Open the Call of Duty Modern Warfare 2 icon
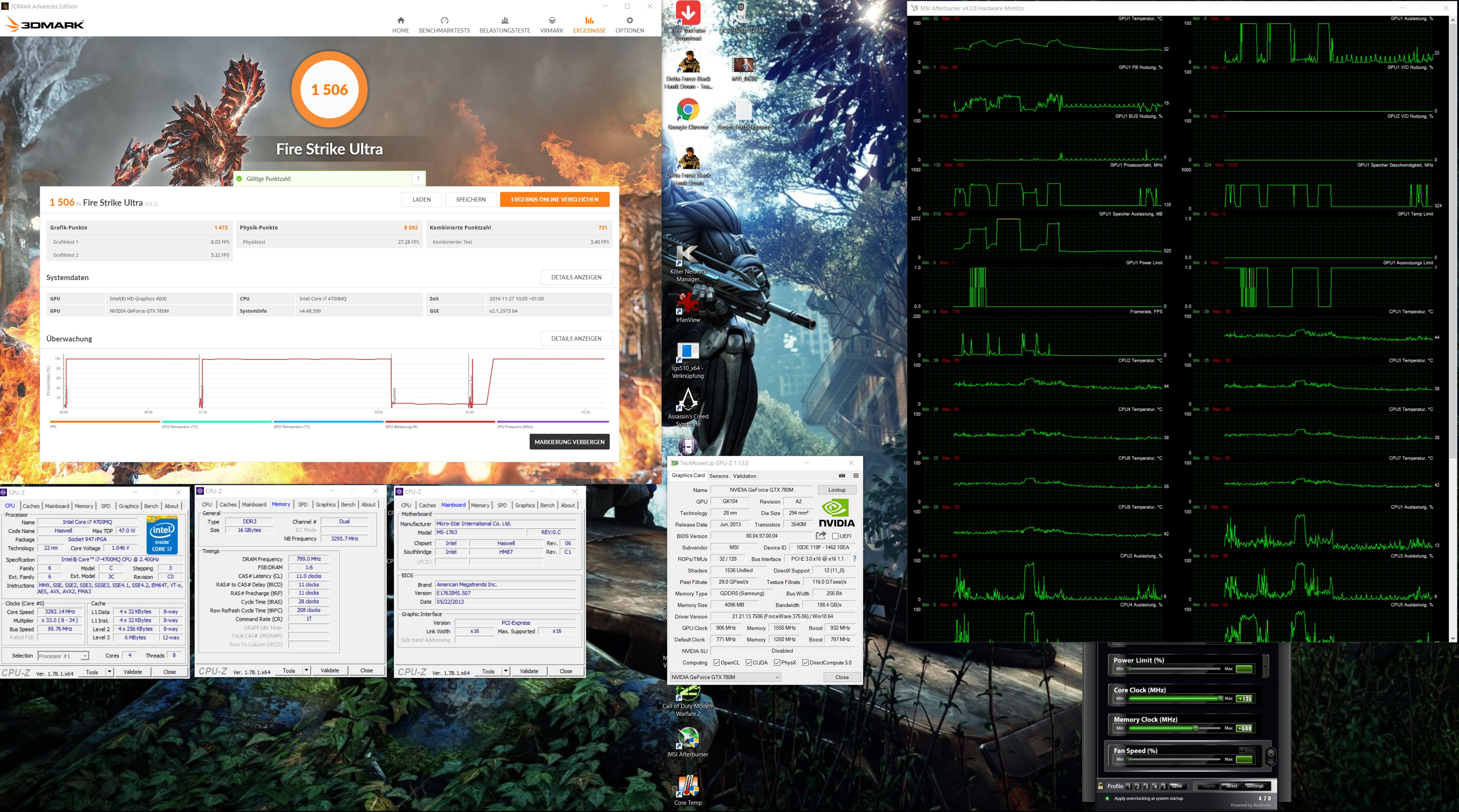 tap(688, 701)
